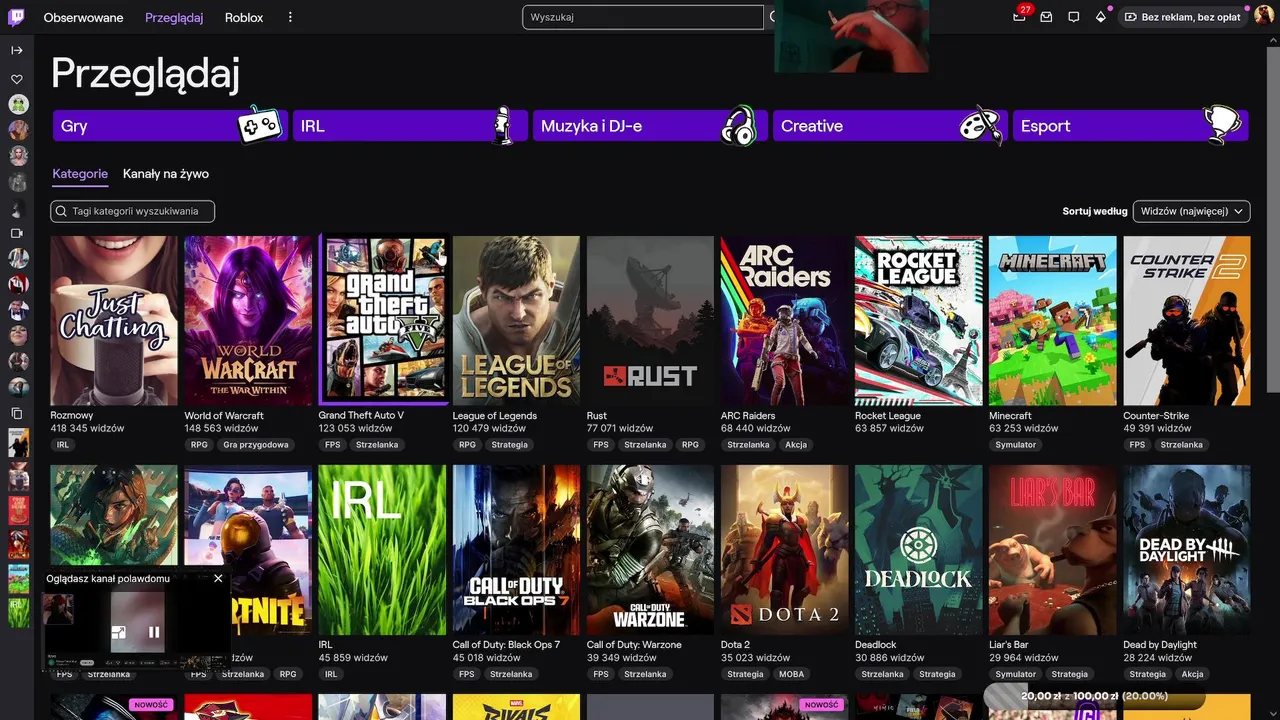This screenshot has height=720, width=1280.
Task: Focus 'Tagi kategorii wyszukiwania' input
Action: coord(133,211)
